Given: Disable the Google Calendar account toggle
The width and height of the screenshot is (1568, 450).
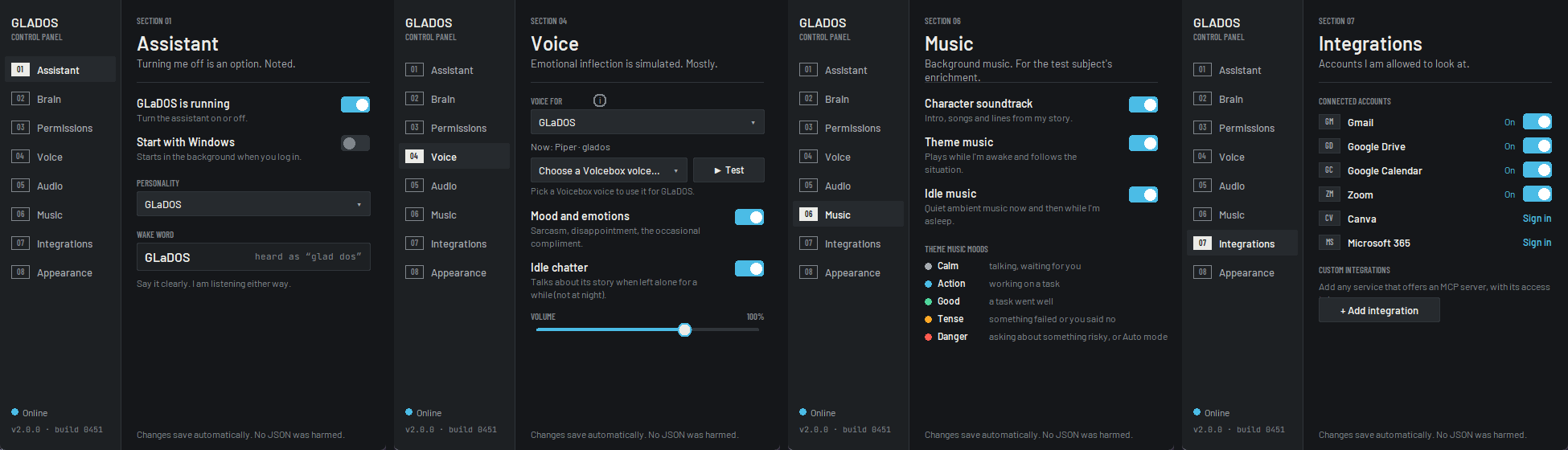Looking at the screenshot, I should 1537,170.
